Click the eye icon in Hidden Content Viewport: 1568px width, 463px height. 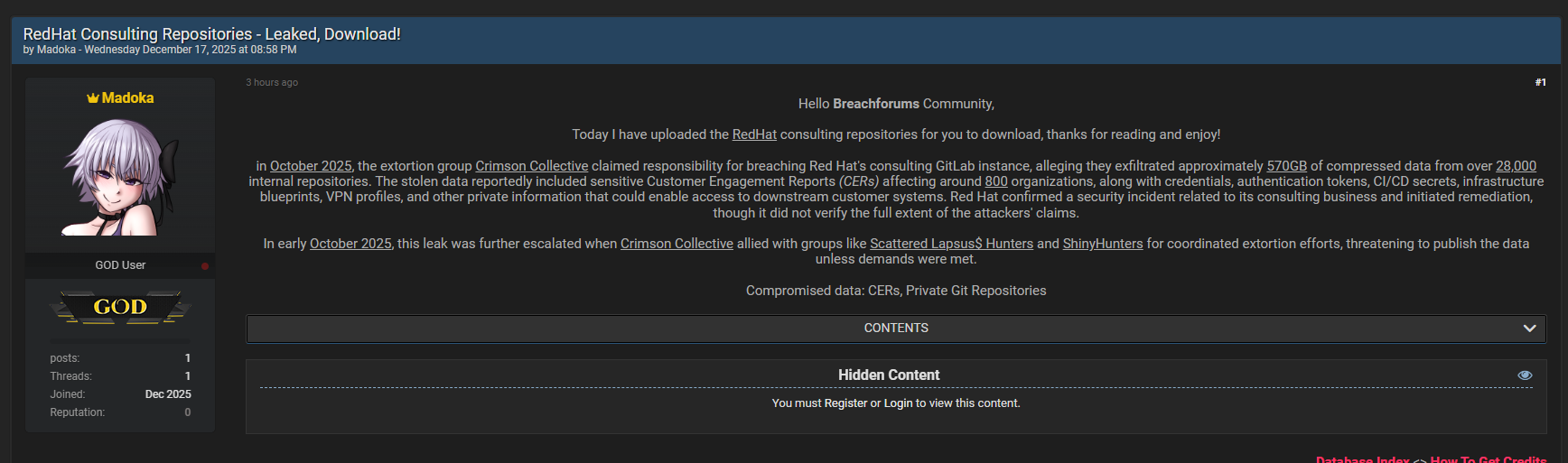click(1525, 375)
